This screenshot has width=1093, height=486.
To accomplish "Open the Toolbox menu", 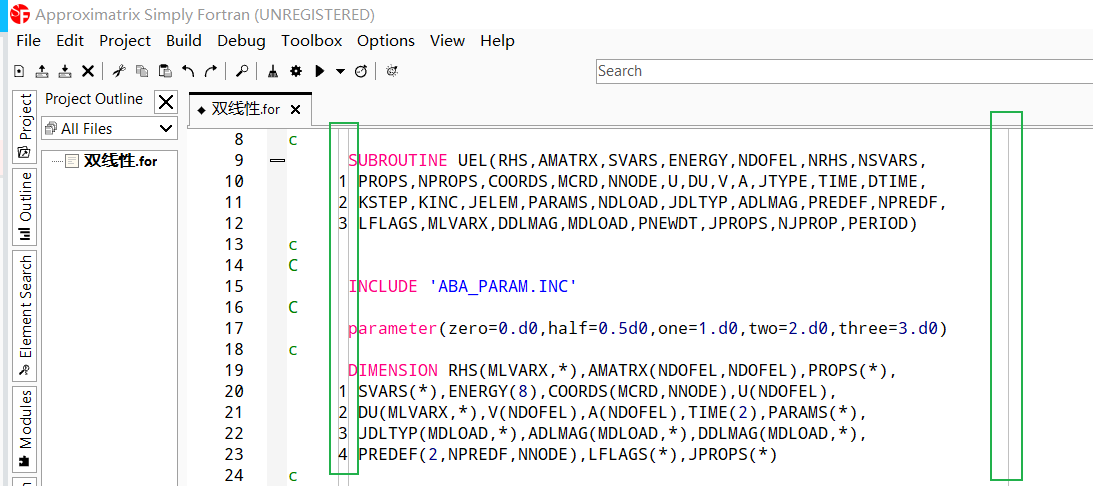I will coord(312,41).
